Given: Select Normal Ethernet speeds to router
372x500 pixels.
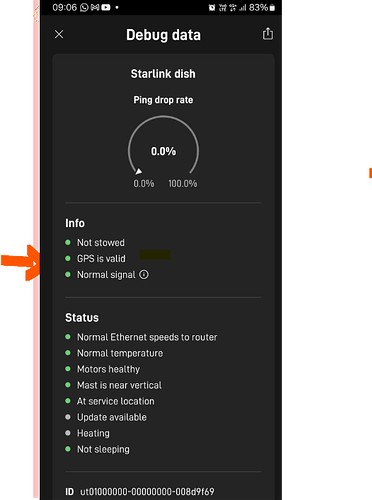Looking at the screenshot, I should (x=147, y=337).
